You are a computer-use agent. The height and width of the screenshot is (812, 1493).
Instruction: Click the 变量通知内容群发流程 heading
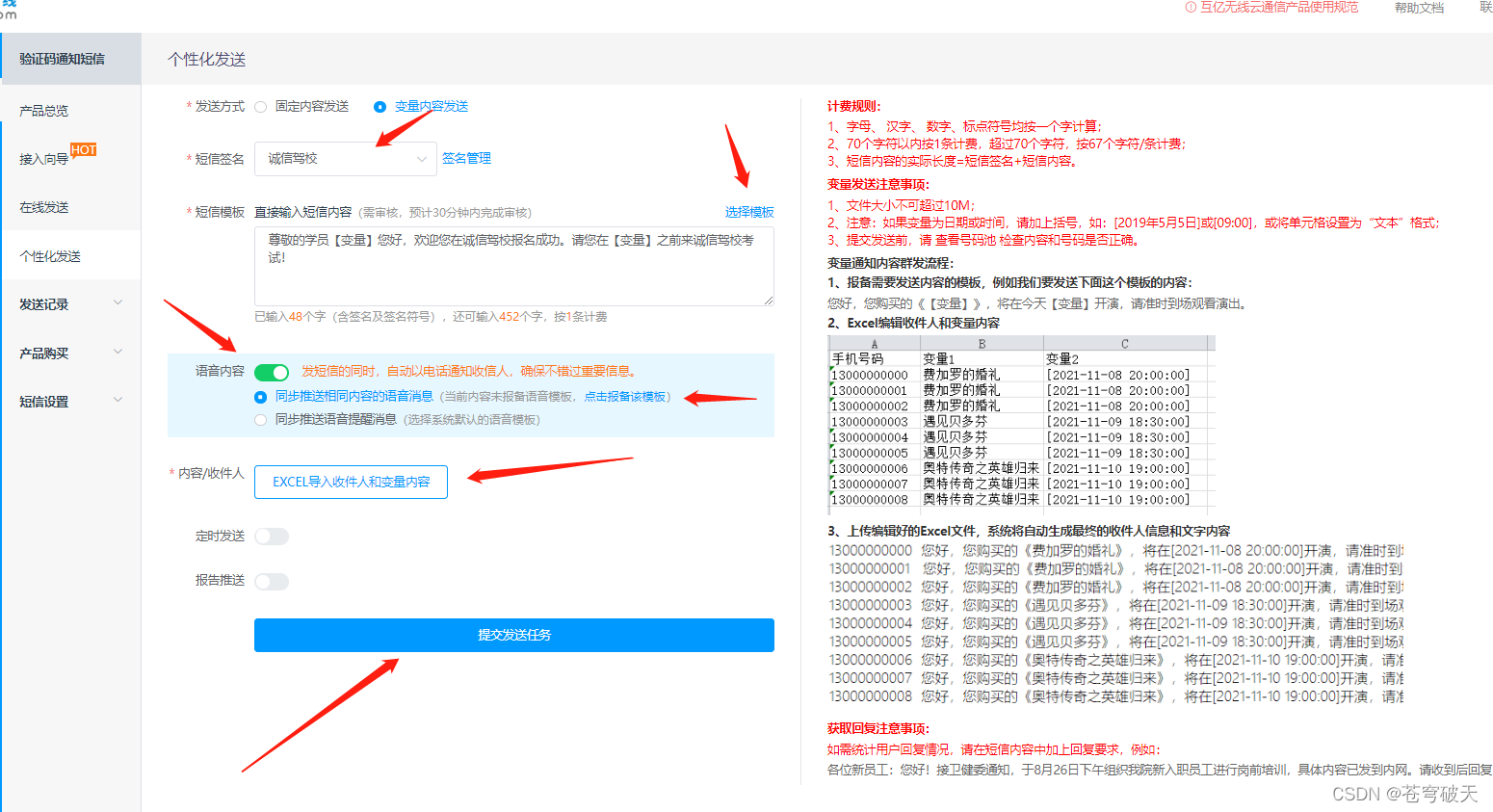(x=890, y=263)
